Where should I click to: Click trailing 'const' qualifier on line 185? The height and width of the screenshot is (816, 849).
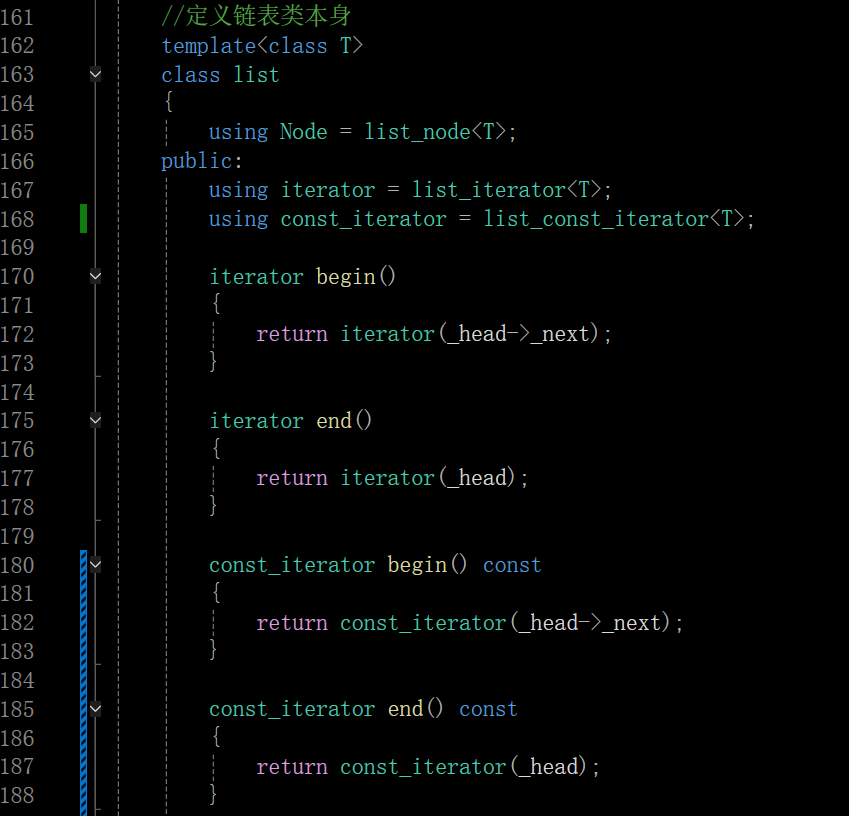pyautogui.click(x=488, y=709)
